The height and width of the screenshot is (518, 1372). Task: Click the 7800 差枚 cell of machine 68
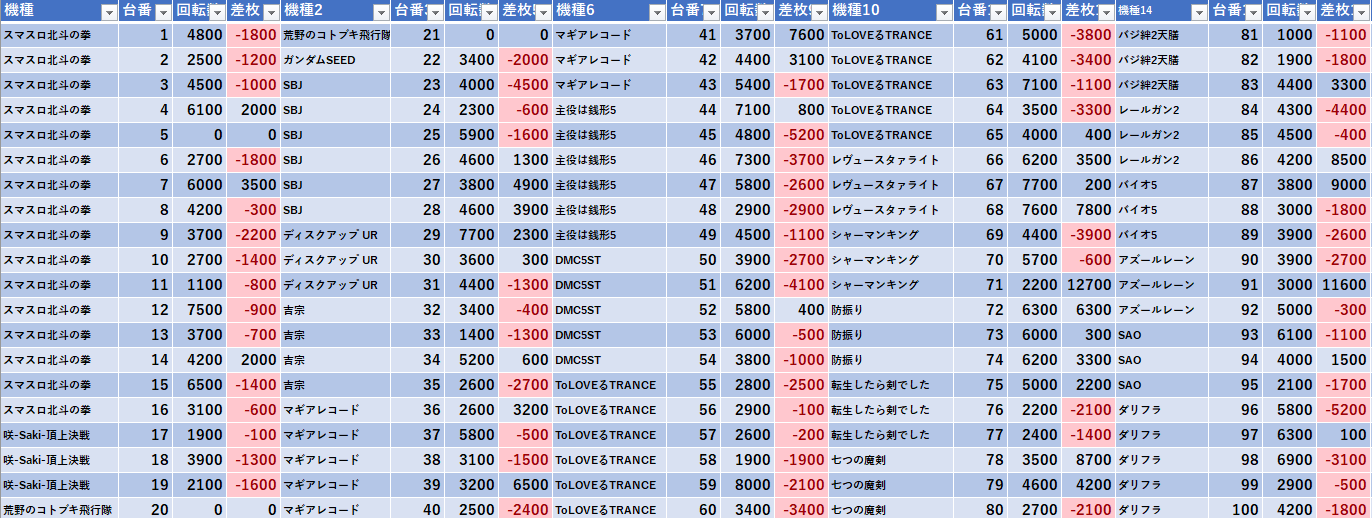pyautogui.click(x=1088, y=210)
